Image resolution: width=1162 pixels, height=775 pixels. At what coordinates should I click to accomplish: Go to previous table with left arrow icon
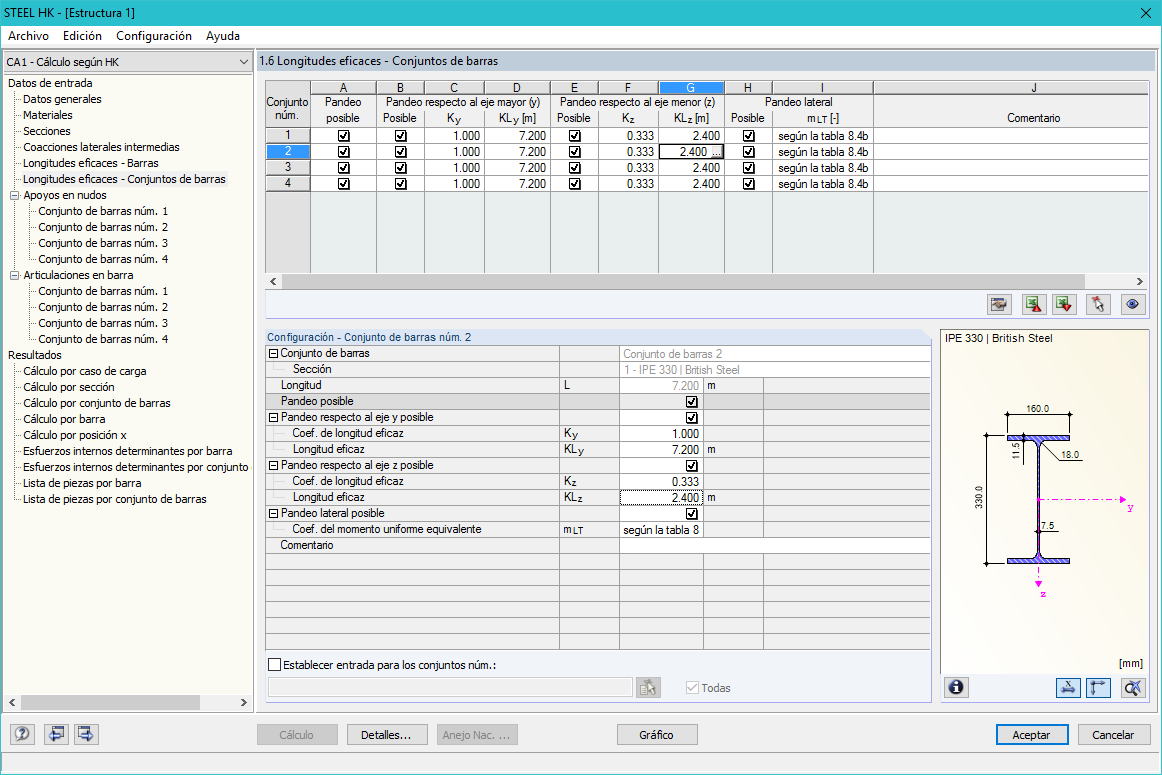[56, 734]
